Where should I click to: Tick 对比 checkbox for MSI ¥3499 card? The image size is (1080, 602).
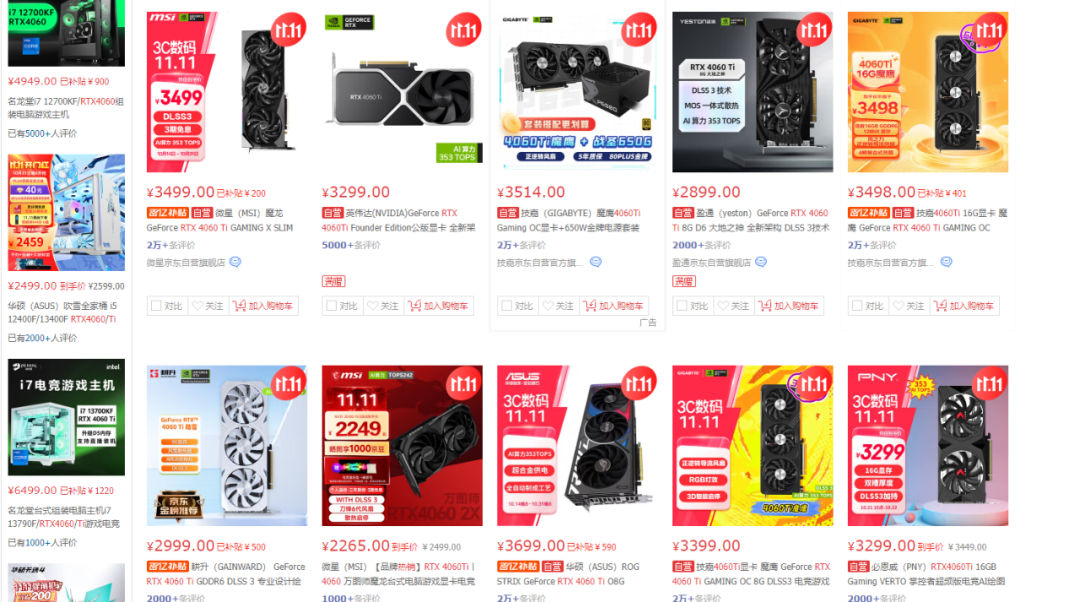tap(156, 306)
